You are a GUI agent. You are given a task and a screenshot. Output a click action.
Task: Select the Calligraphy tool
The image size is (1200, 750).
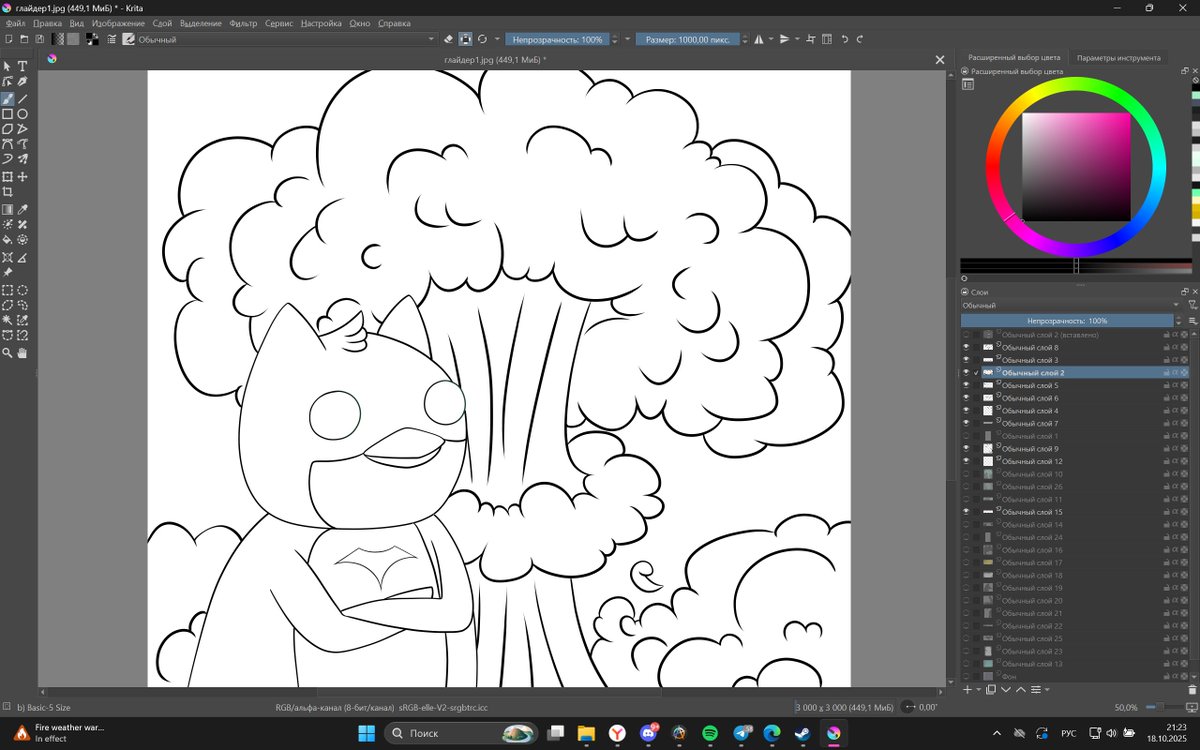(22, 81)
